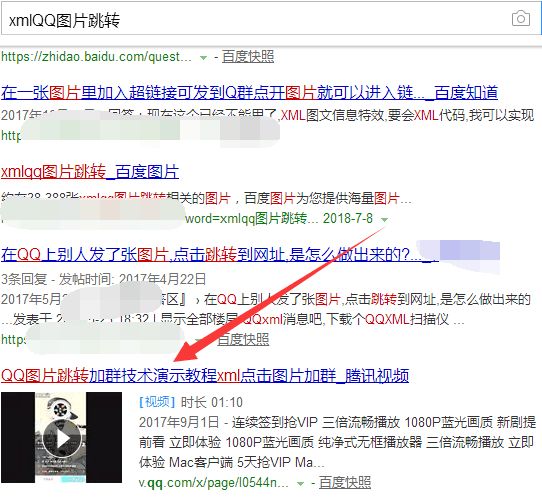Open the zhidao.baidu.com green URL text
The height and width of the screenshot is (497, 542).
pyautogui.click(x=96, y=56)
